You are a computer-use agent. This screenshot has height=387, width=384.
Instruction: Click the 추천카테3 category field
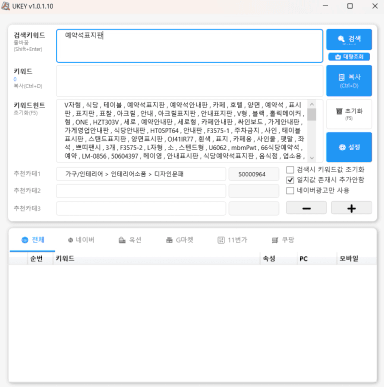click(x=141, y=208)
